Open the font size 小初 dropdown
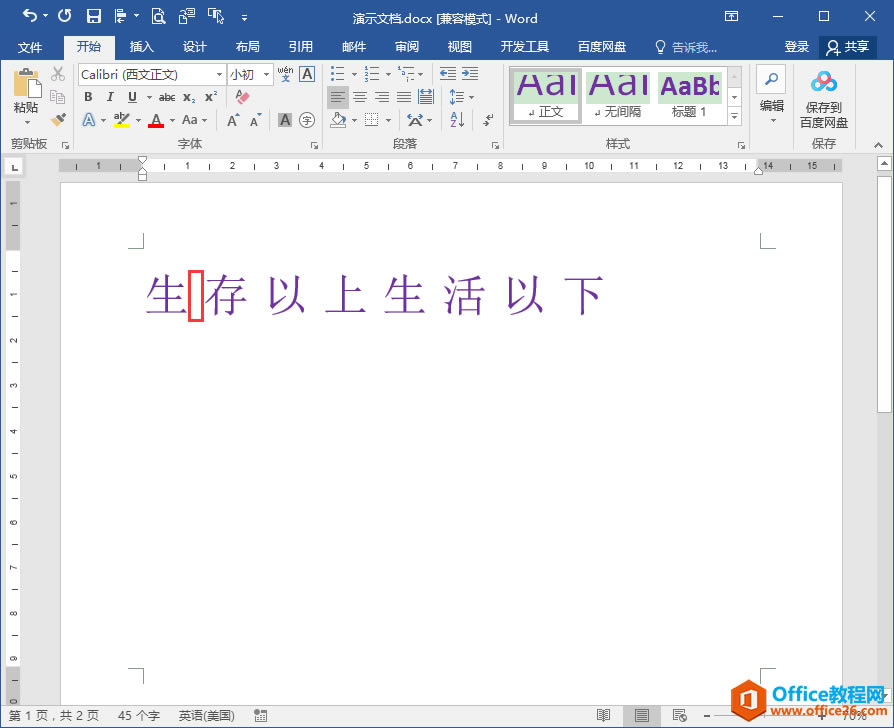Viewport: 894px width, 728px height. (266, 75)
